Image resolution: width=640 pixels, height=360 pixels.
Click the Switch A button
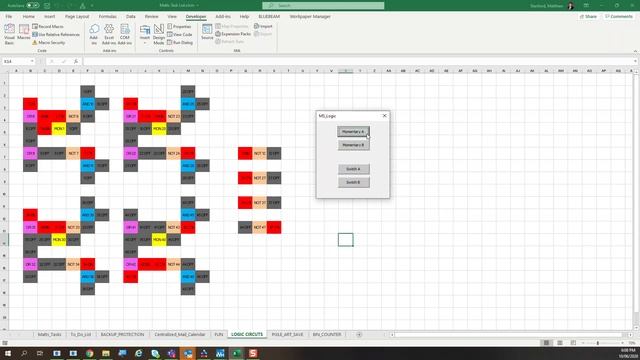(x=353, y=169)
